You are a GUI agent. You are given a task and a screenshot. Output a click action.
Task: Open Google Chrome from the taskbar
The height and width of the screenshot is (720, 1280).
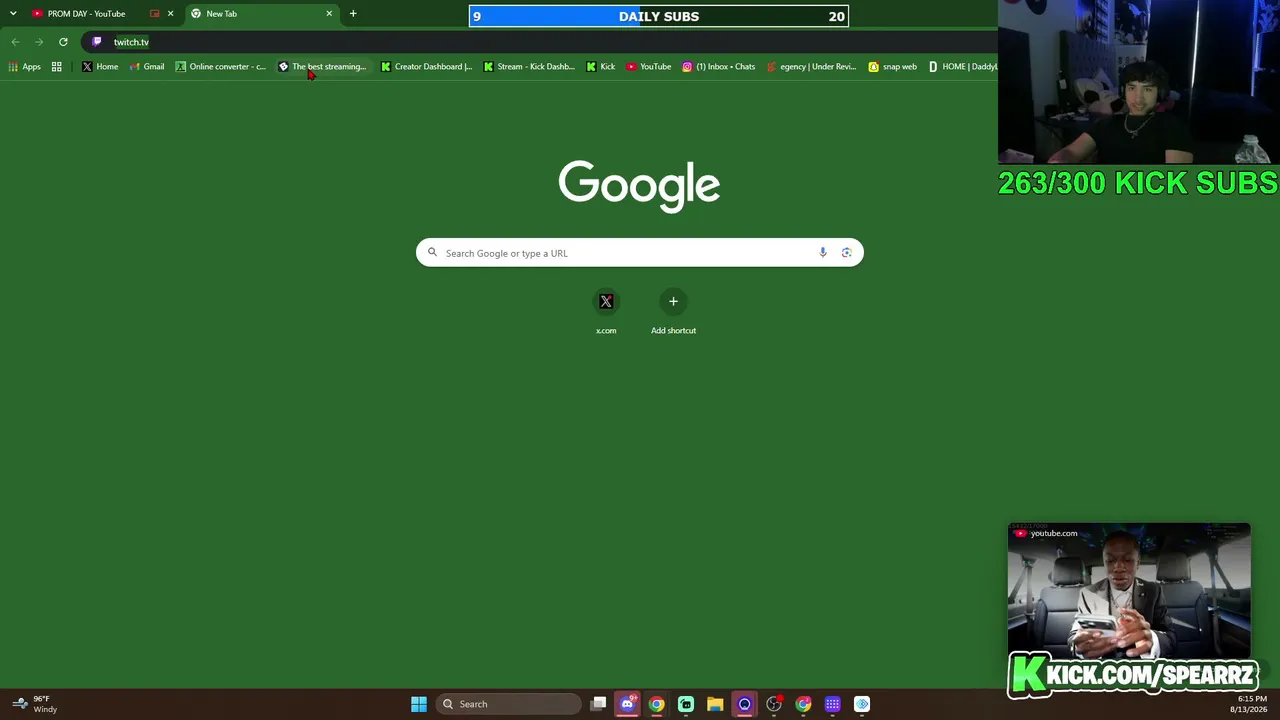pos(656,704)
